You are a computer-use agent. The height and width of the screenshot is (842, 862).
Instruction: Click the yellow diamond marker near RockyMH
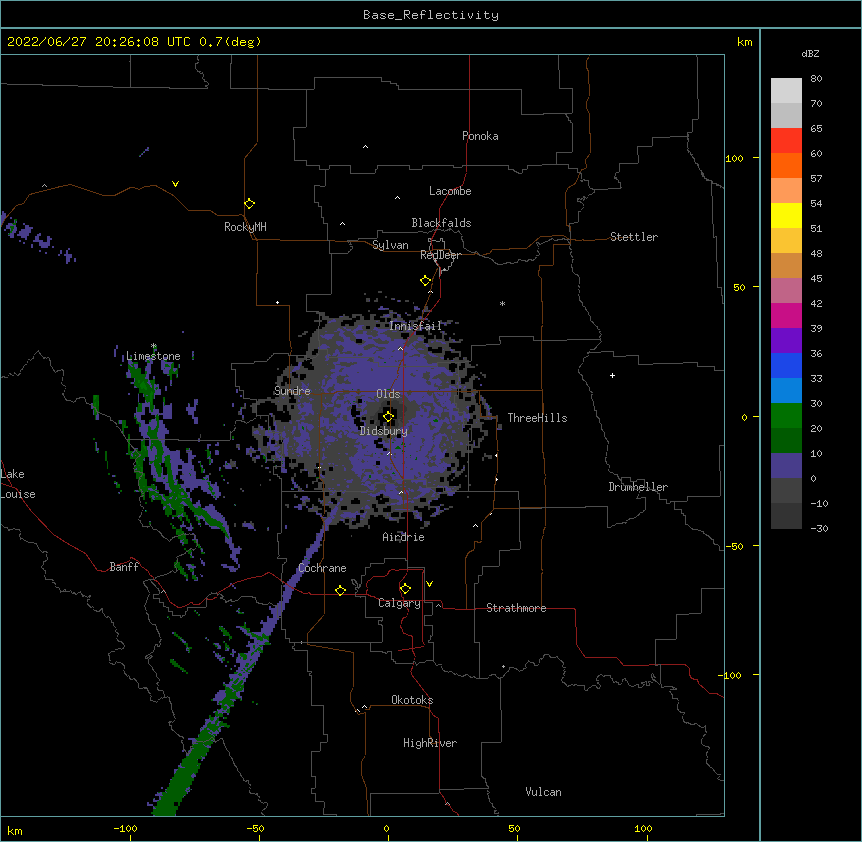point(249,204)
